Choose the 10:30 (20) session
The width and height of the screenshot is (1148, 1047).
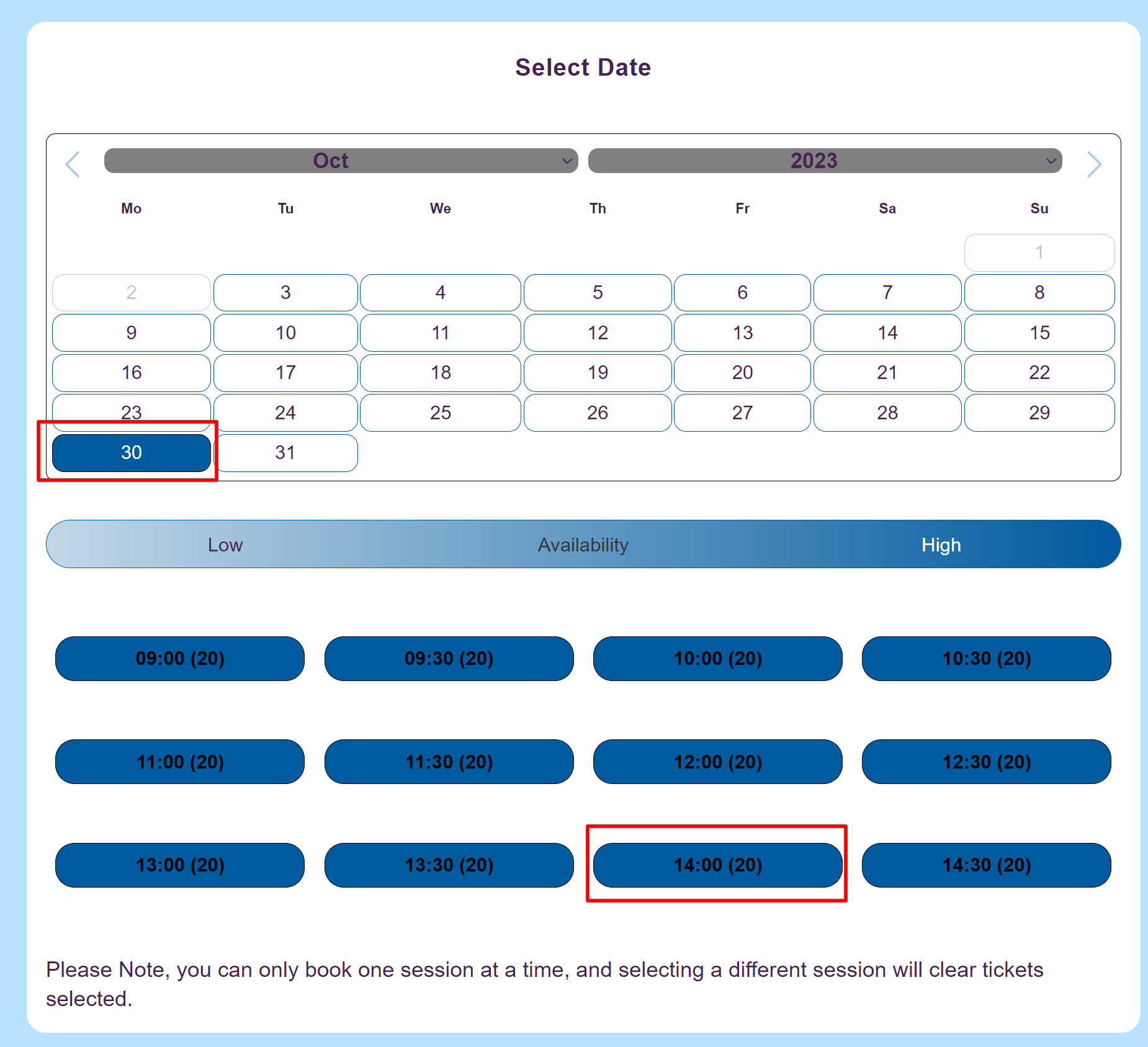tap(986, 658)
